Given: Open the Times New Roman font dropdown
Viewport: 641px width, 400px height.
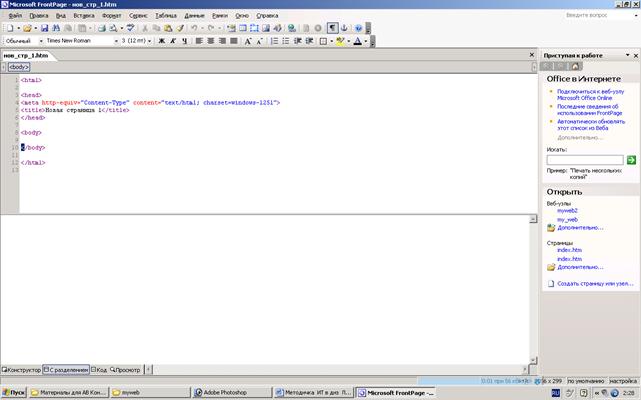Looking at the screenshot, I should pyautogui.click(x=116, y=41).
